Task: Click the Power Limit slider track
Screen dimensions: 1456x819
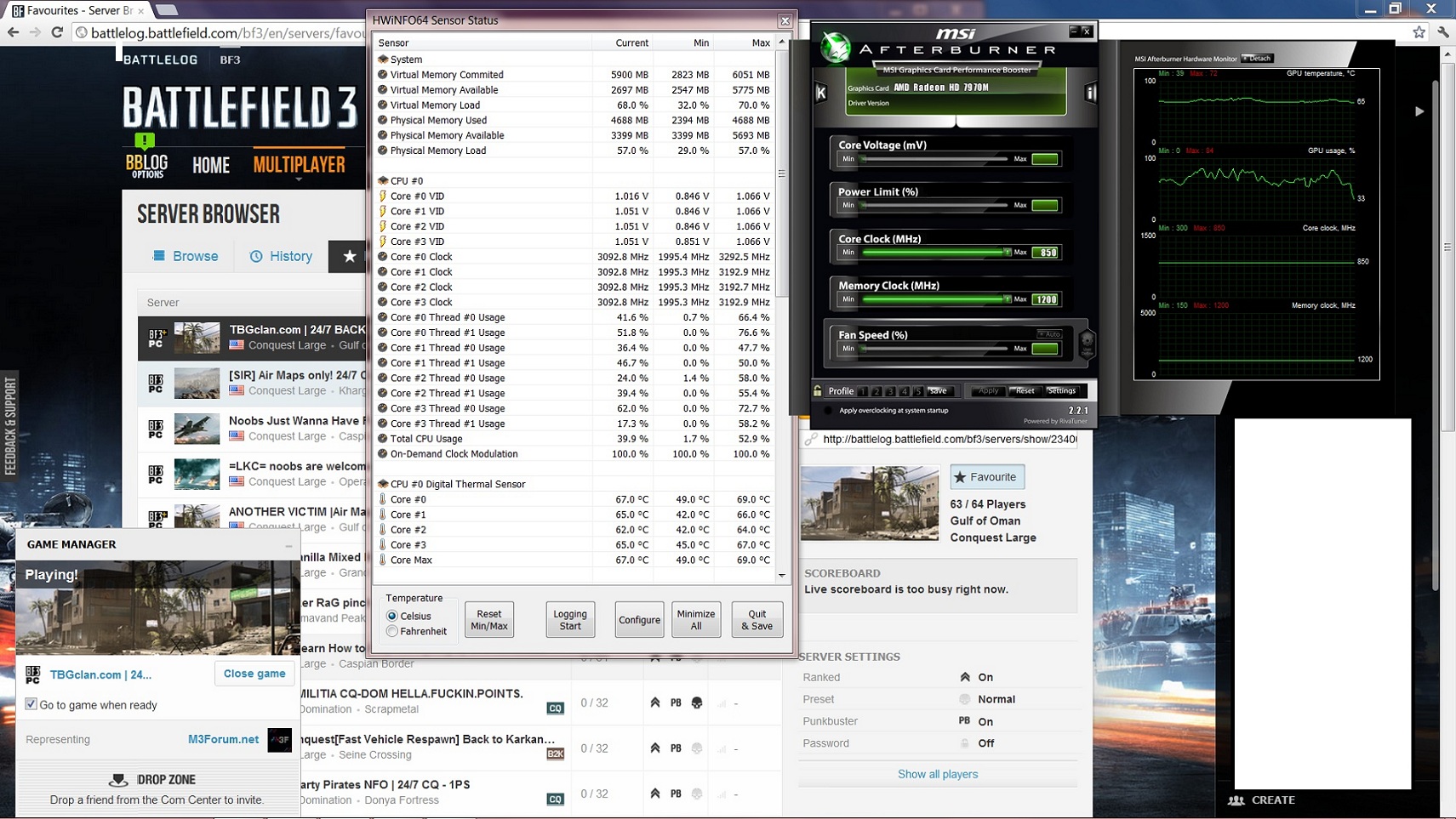Action: pyautogui.click(x=934, y=206)
